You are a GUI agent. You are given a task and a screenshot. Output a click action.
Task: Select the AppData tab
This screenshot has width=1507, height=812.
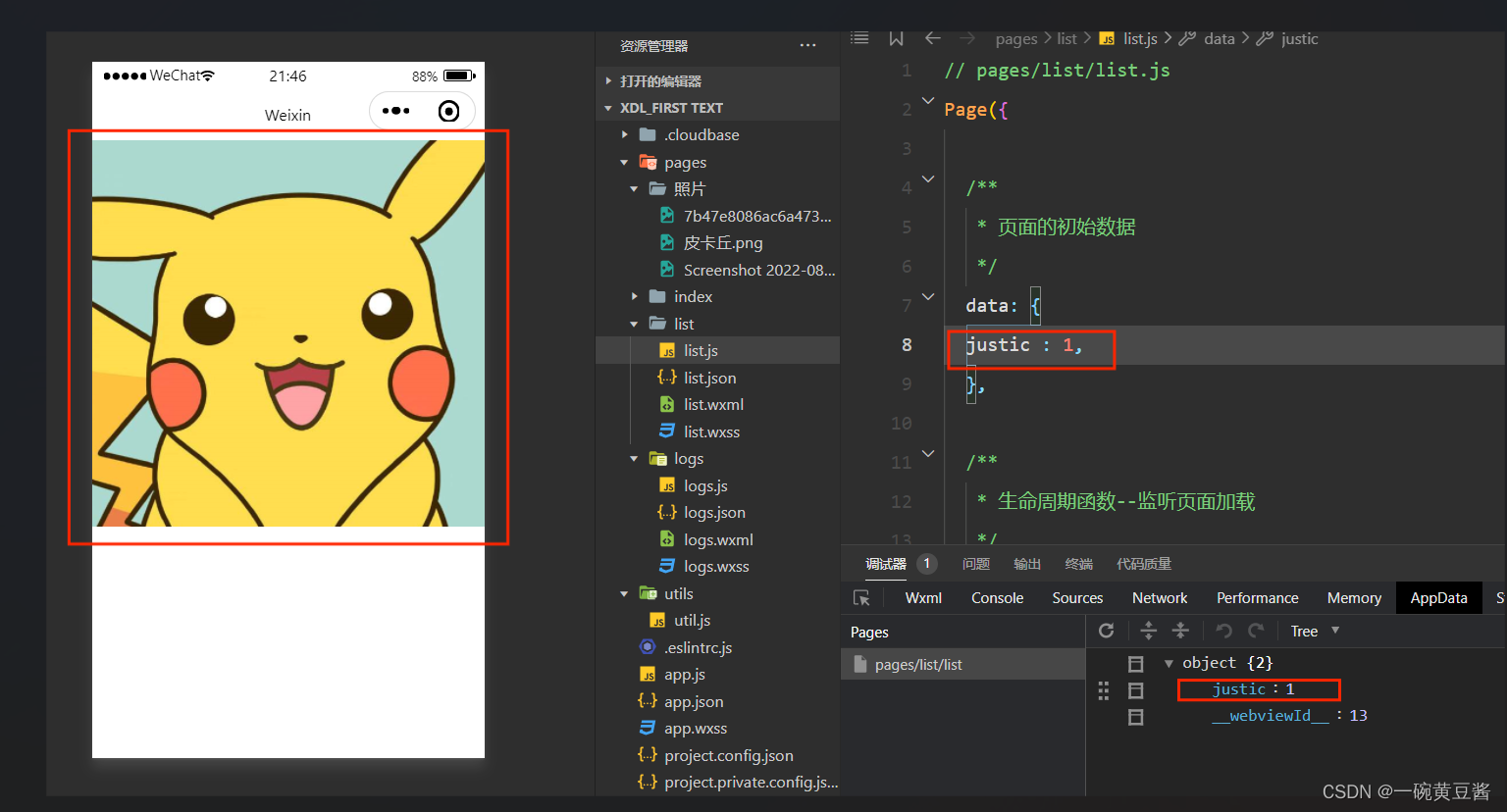click(1438, 598)
